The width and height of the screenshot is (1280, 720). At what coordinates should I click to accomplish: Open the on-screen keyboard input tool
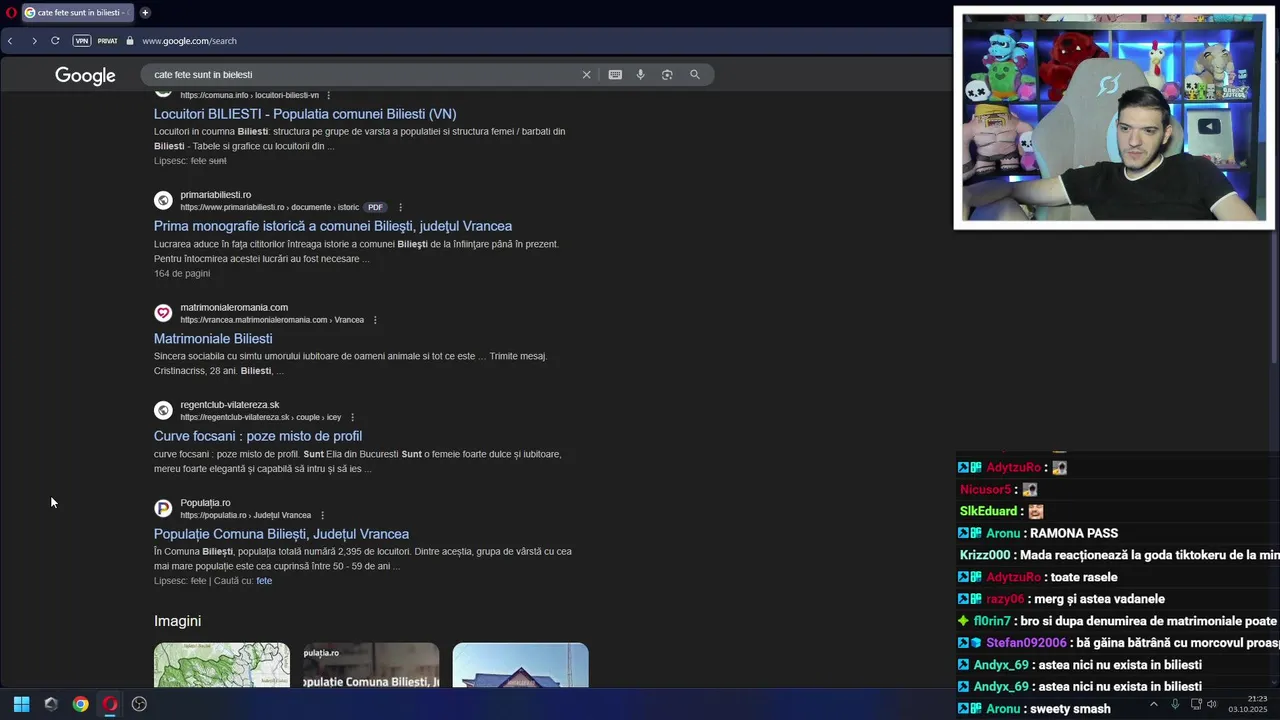tap(615, 75)
